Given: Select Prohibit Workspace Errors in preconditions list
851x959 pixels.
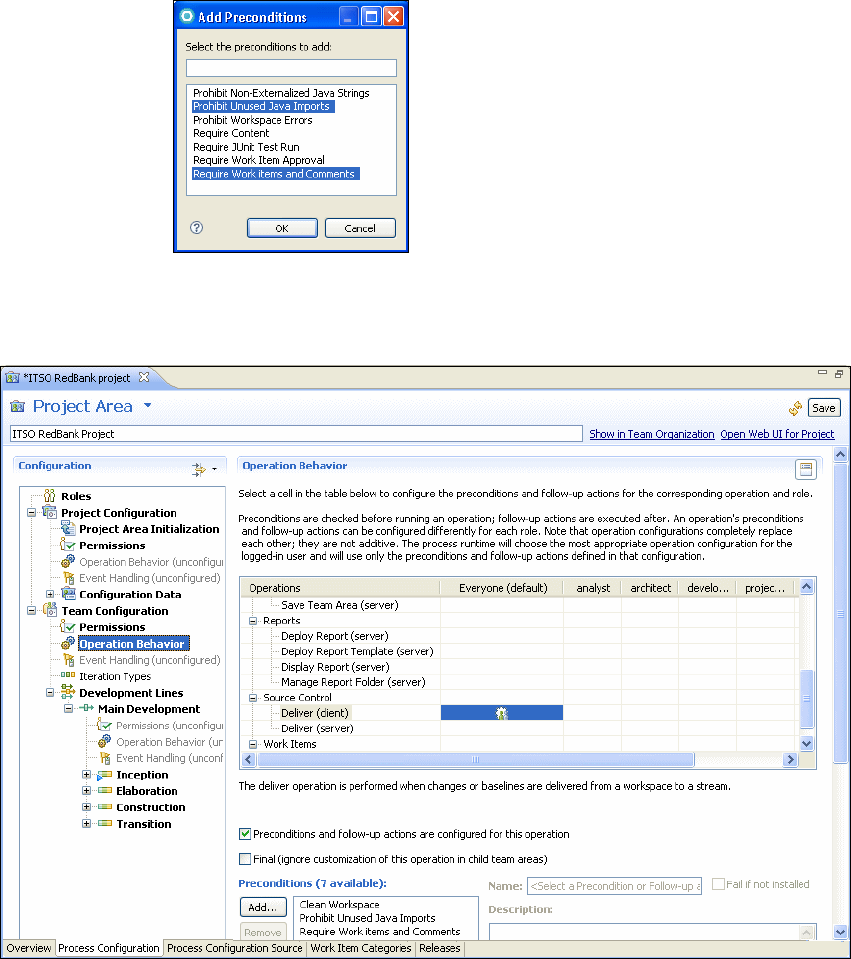Looking at the screenshot, I should pyautogui.click(x=253, y=120).
